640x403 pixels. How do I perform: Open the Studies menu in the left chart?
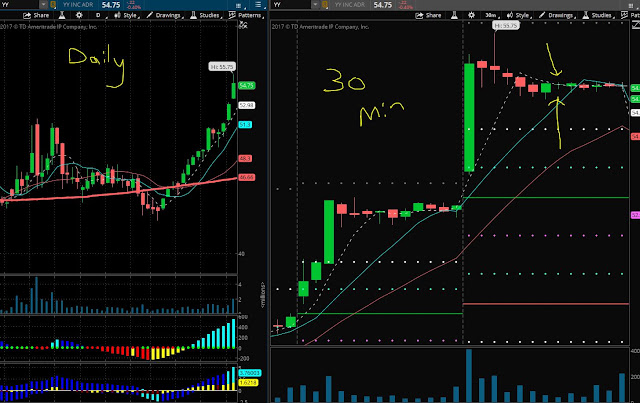[x=206, y=16]
